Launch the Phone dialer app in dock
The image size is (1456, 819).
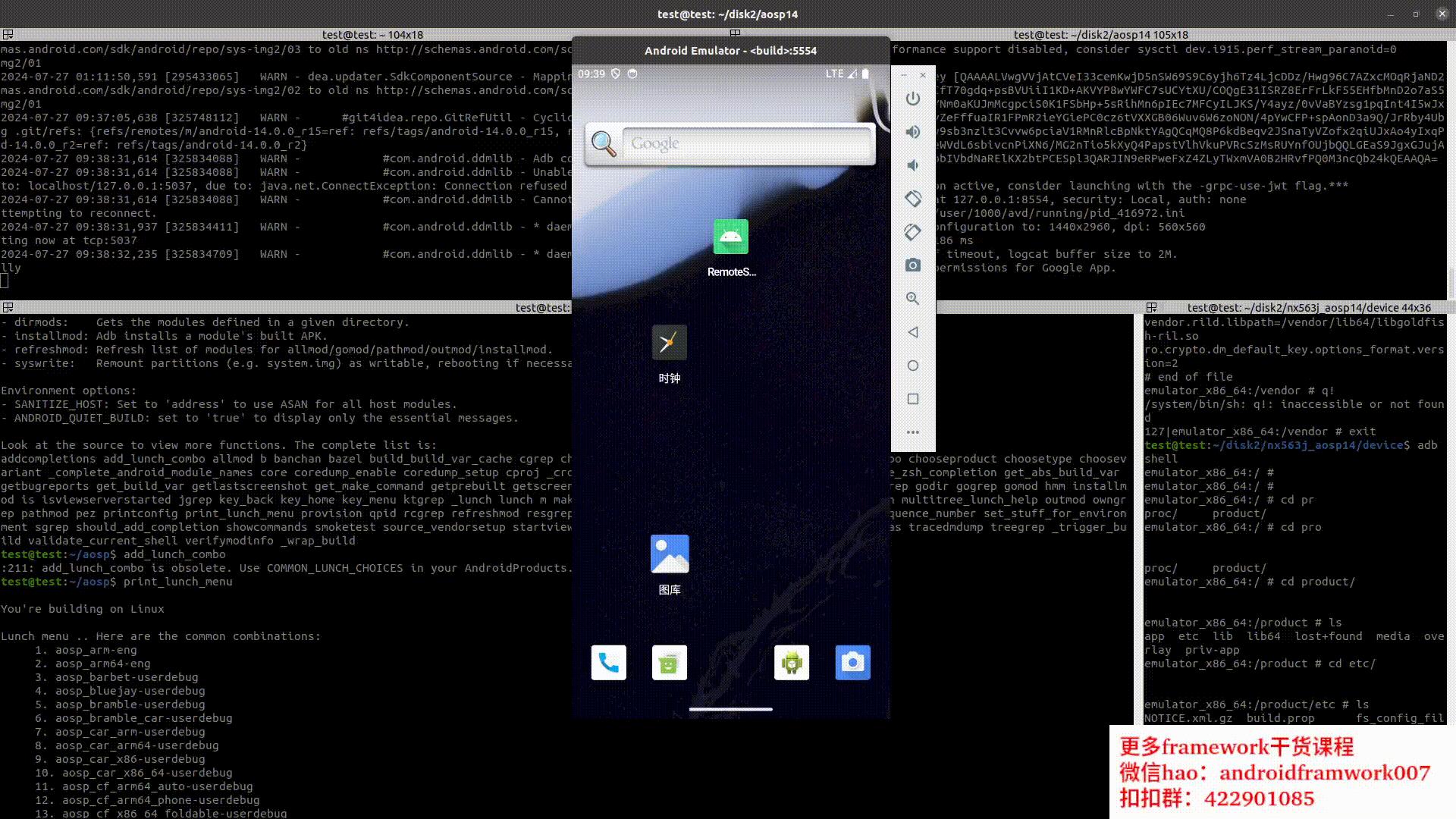tap(608, 663)
